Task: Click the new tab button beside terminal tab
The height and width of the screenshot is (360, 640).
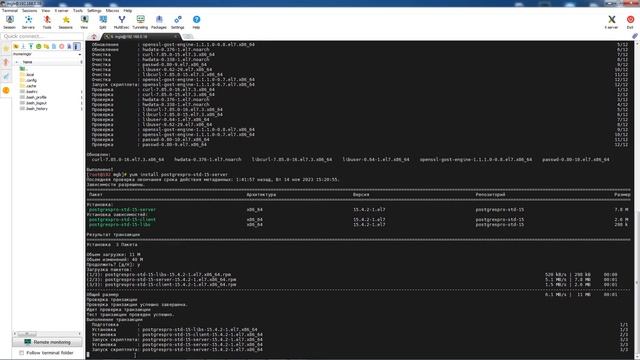Action: (188, 37)
